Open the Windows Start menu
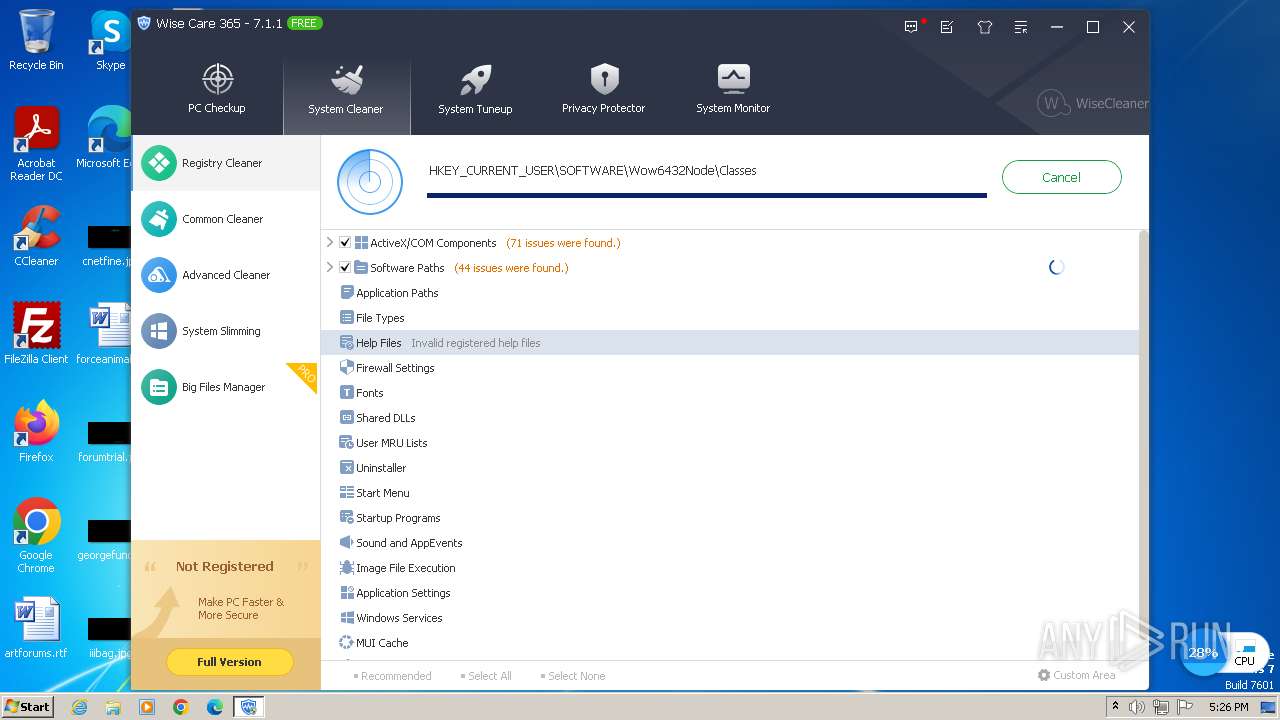The height and width of the screenshot is (720, 1280). click(x=28, y=706)
